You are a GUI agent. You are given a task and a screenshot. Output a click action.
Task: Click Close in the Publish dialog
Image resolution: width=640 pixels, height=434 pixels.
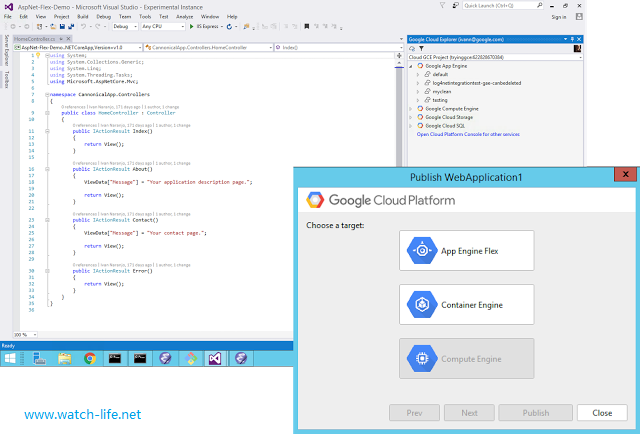click(602, 413)
